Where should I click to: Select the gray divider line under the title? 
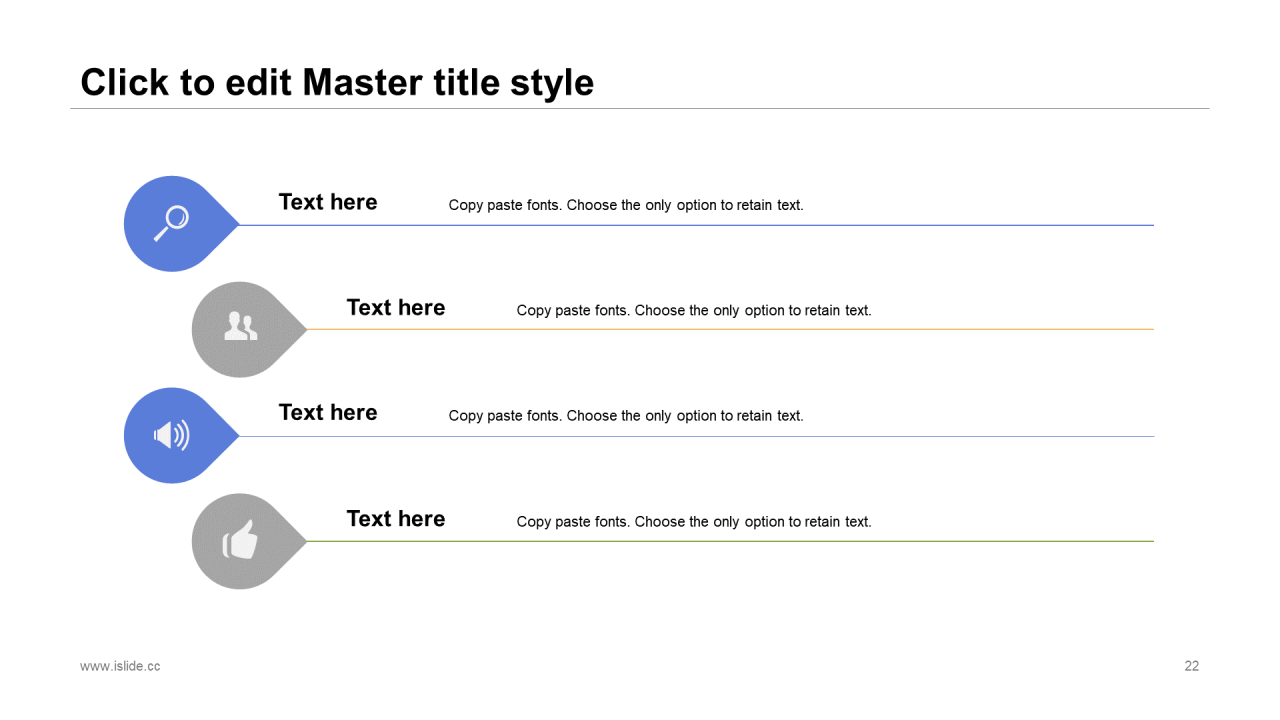tap(640, 108)
